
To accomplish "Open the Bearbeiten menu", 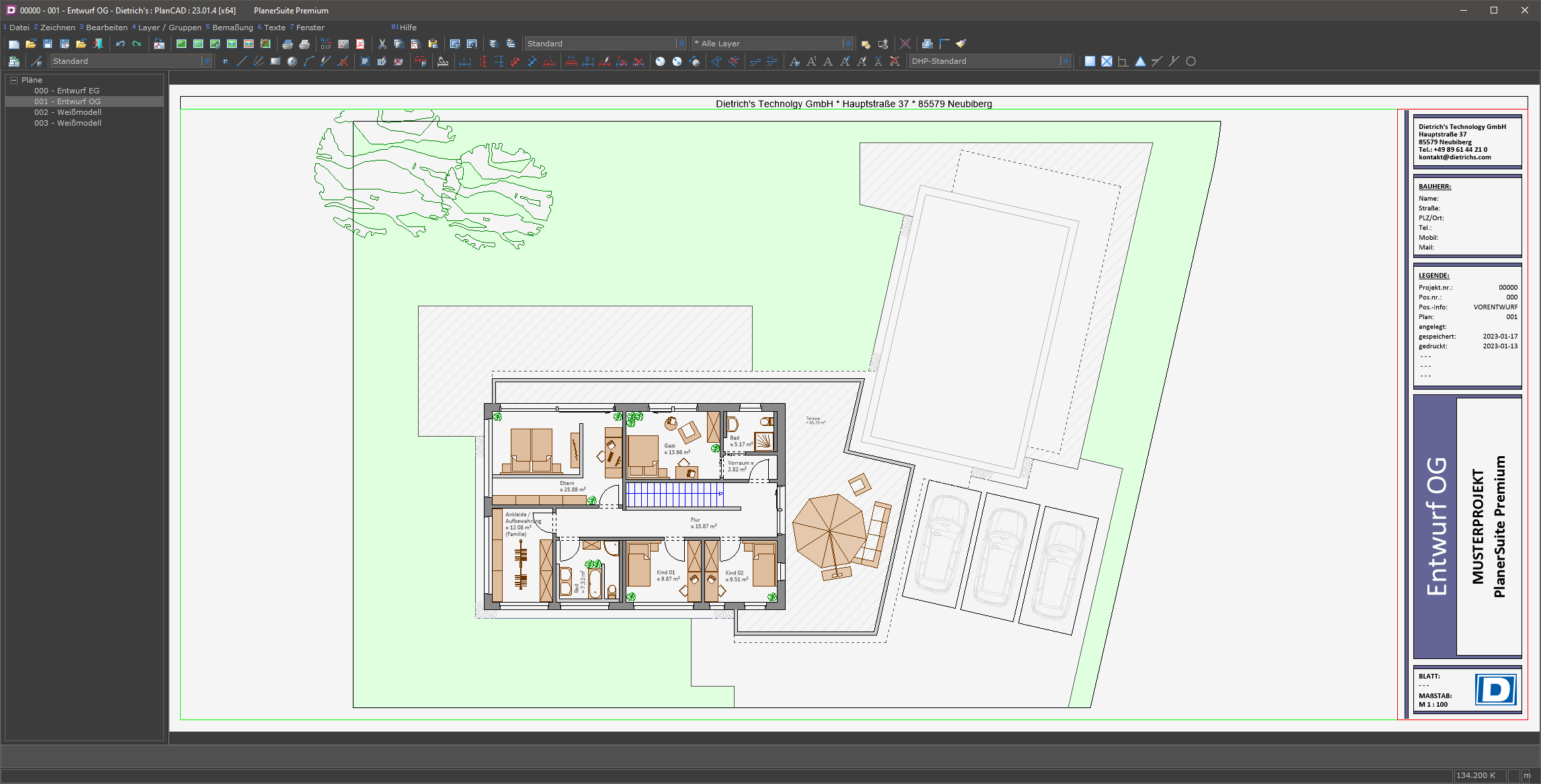I will click(x=107, y=28).
